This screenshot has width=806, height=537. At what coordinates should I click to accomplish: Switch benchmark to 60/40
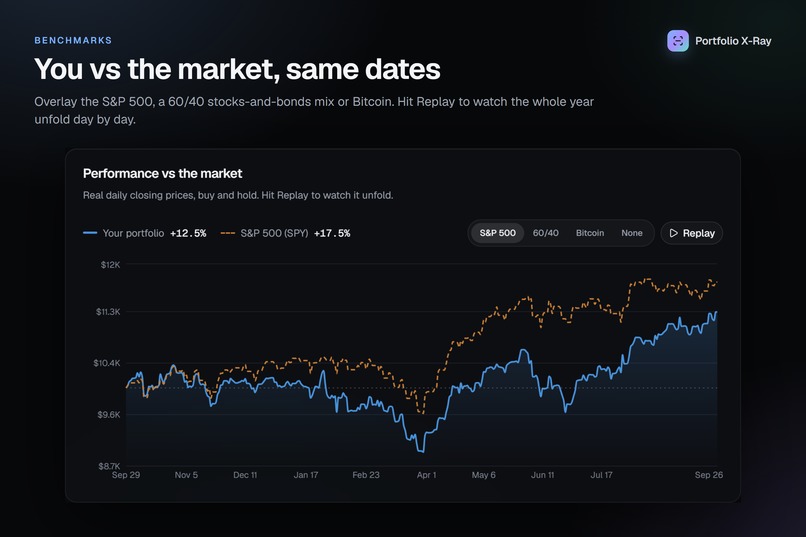tap(545, 233)
